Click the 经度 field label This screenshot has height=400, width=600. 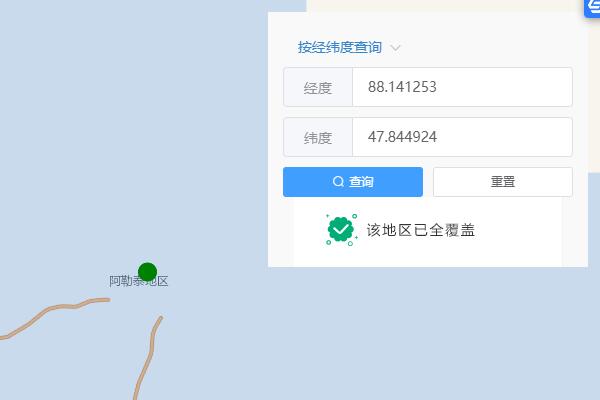[x=318, y=88]
